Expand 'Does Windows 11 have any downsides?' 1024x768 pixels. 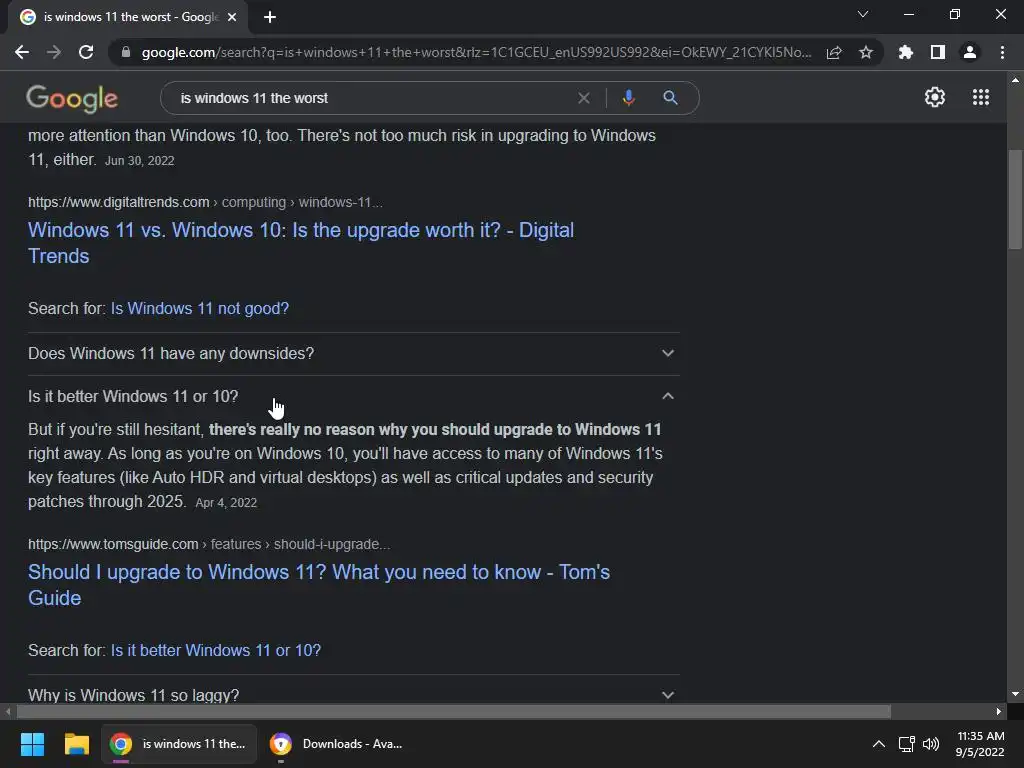tap(353, 353)
